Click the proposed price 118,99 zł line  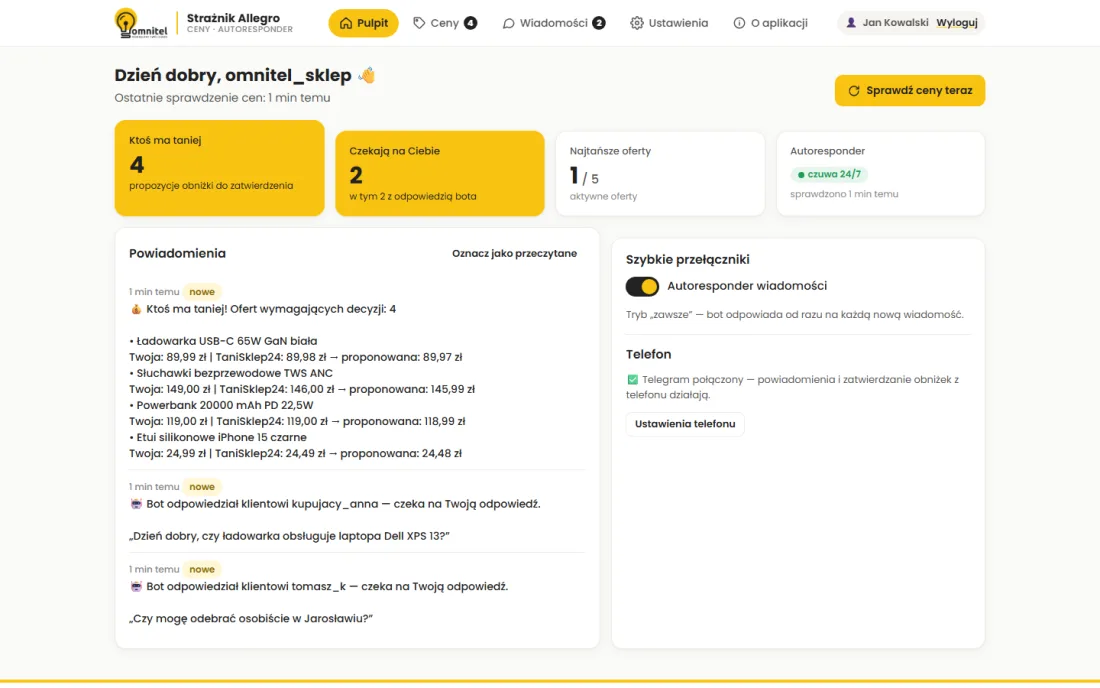point(297,421)
